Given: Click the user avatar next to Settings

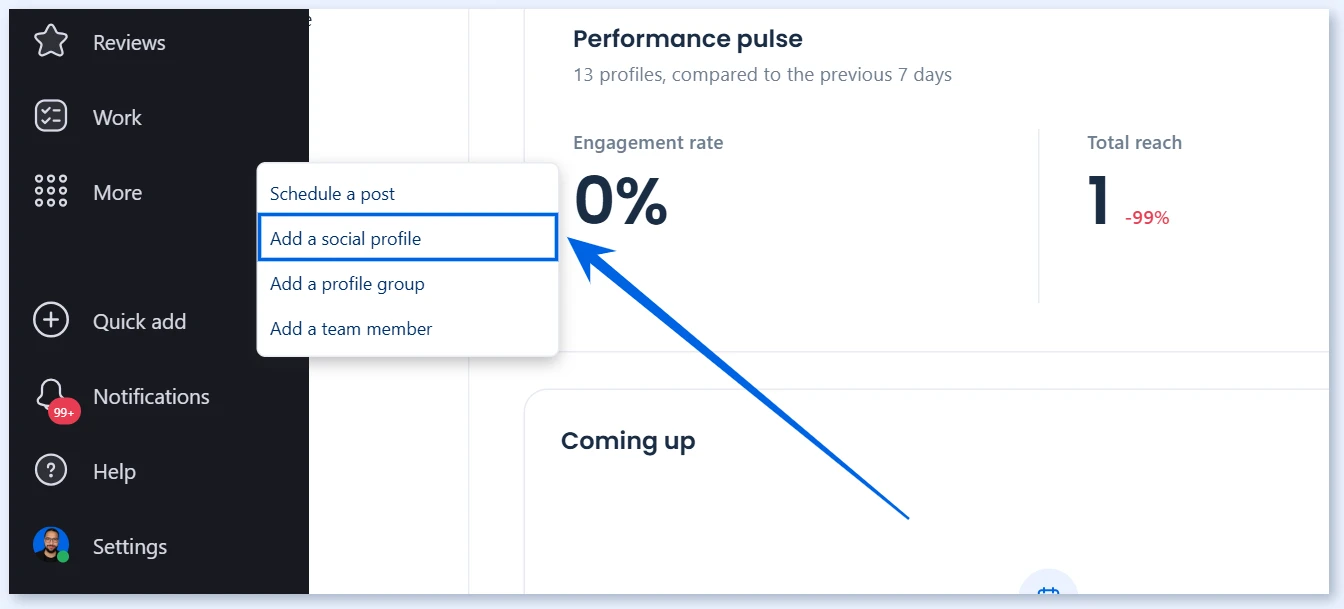Looking at the screenshot, I should tap(51, 545).
